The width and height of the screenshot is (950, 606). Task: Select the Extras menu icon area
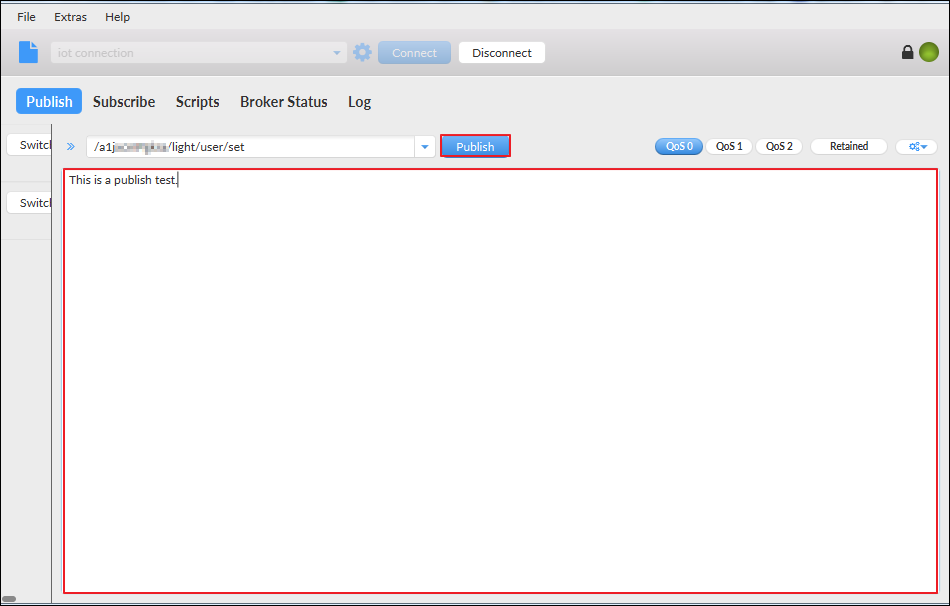click(70, 17)
